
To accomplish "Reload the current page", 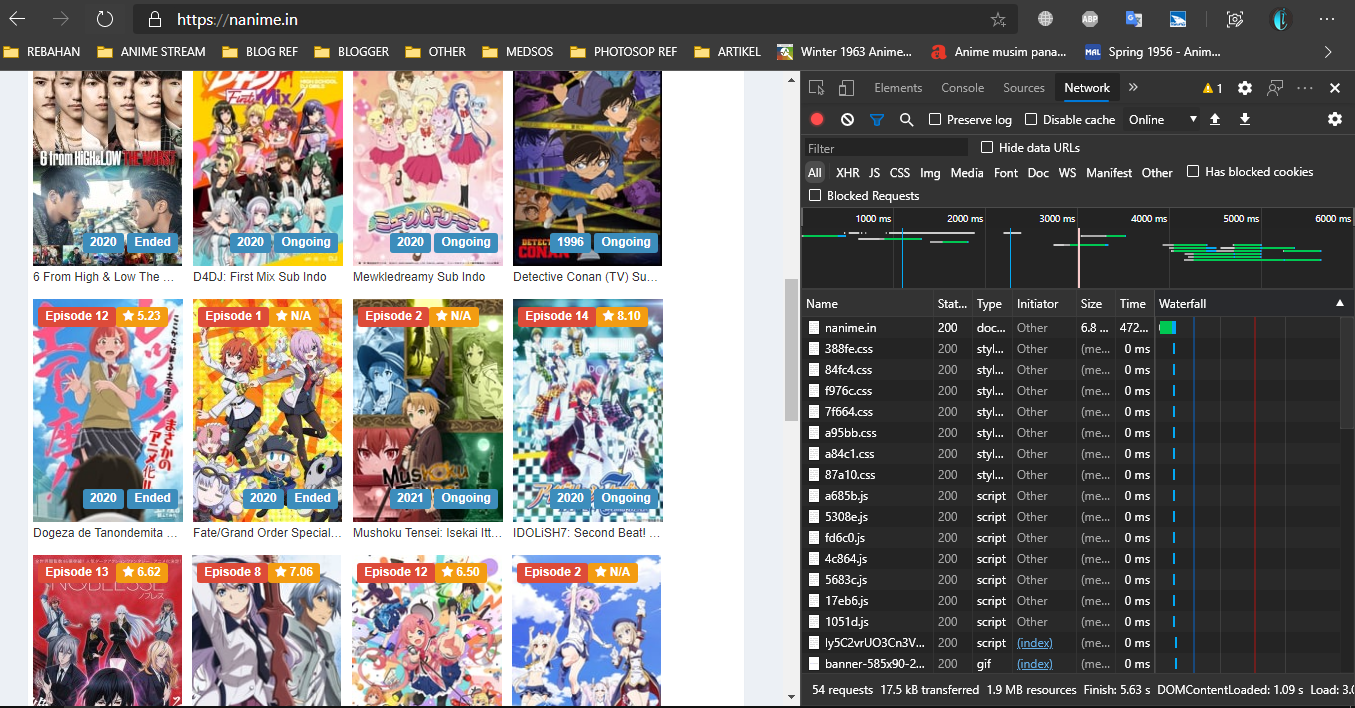I will point(104,19).
